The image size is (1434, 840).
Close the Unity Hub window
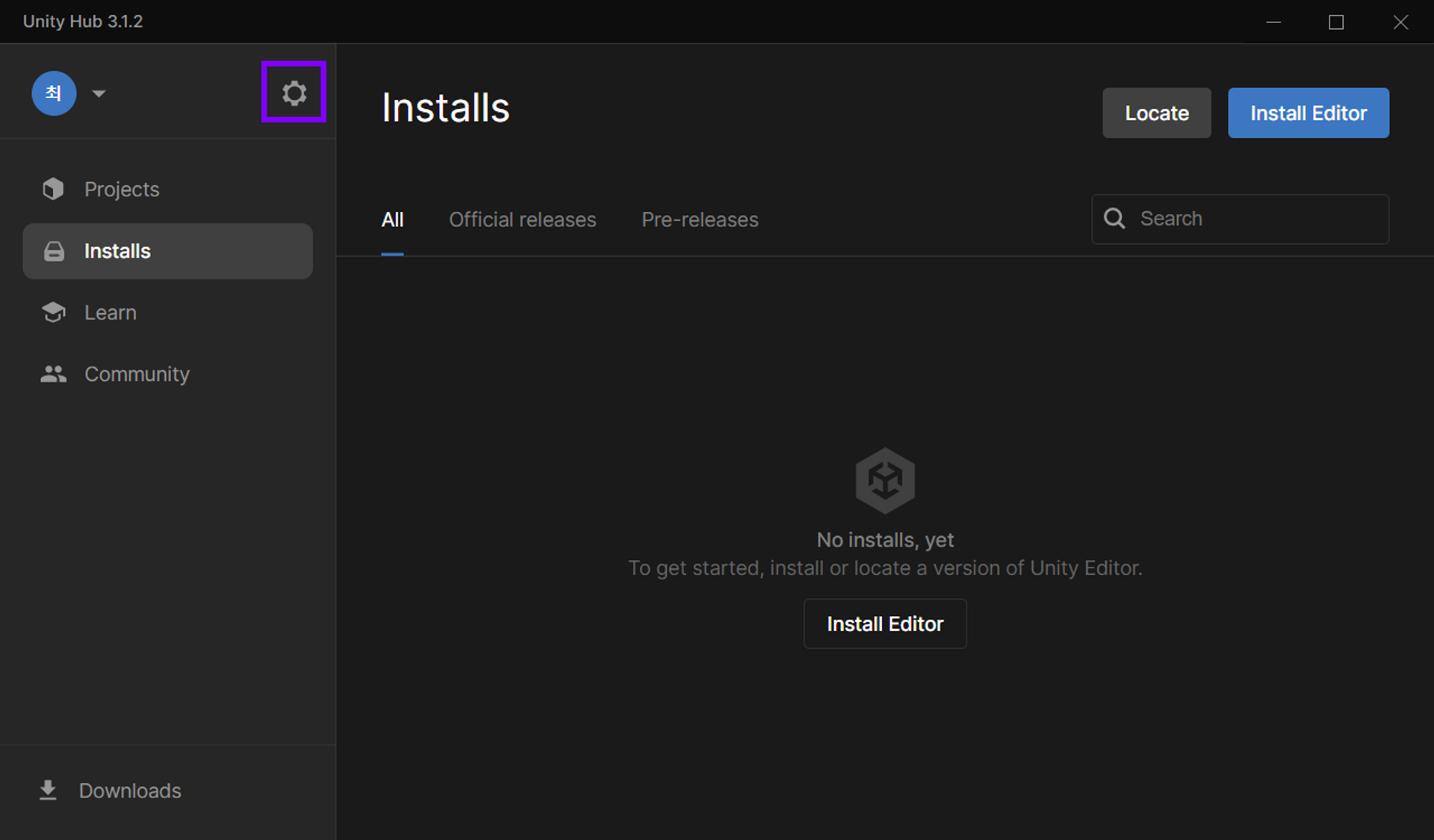tap(1400, 22)
